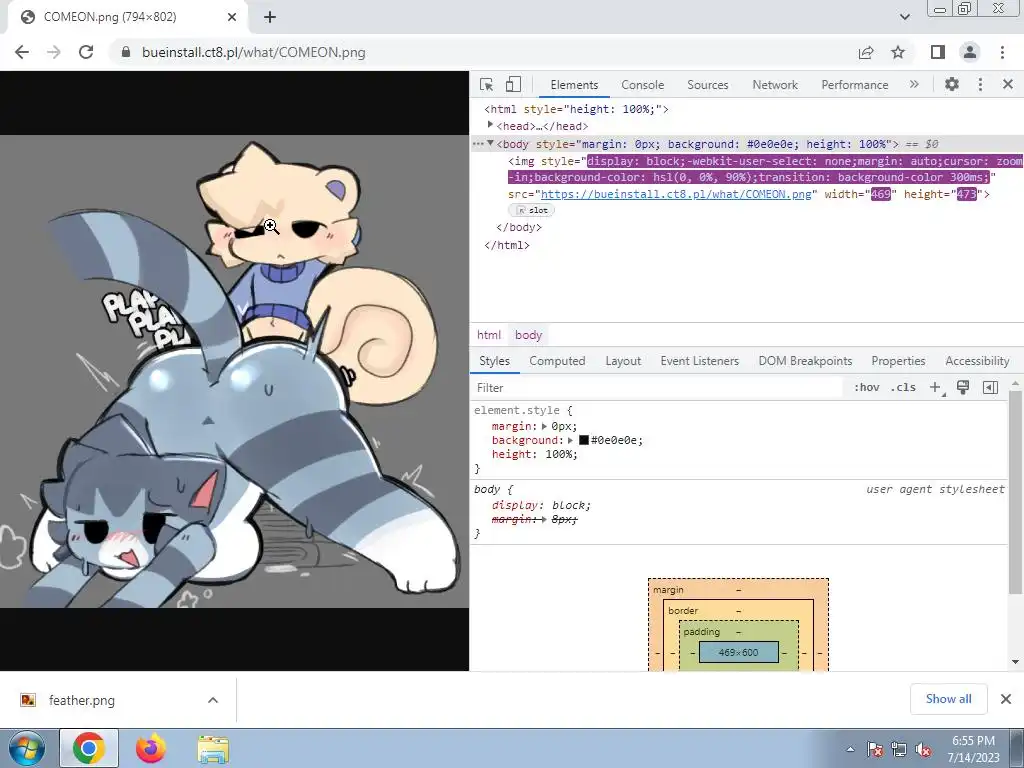Bookmark this tab star icon
This screenshot has height=768, width=1024.
[898, 52]
